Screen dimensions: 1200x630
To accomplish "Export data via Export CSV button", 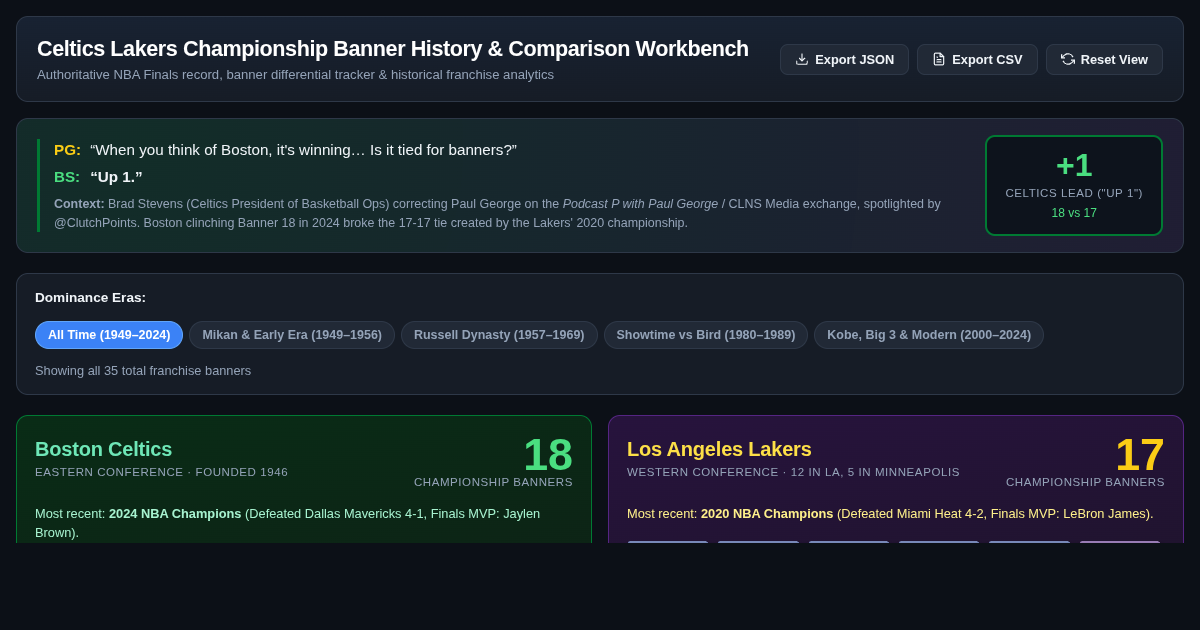I will pyautogui.click(x=977, y=59).
